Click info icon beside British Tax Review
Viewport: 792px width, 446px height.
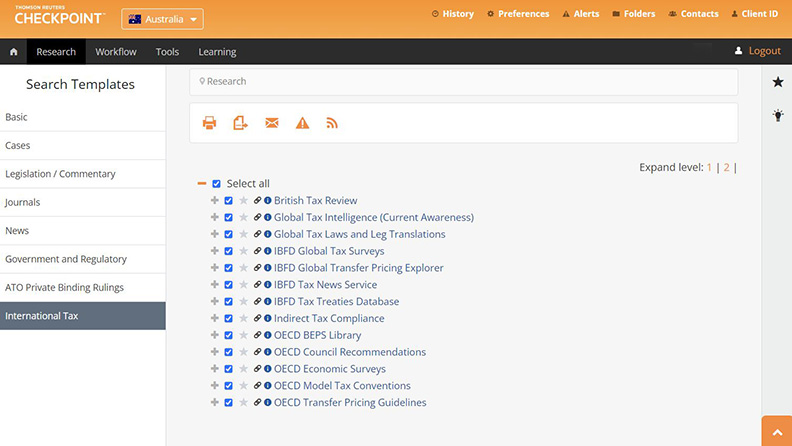(268, 201)
